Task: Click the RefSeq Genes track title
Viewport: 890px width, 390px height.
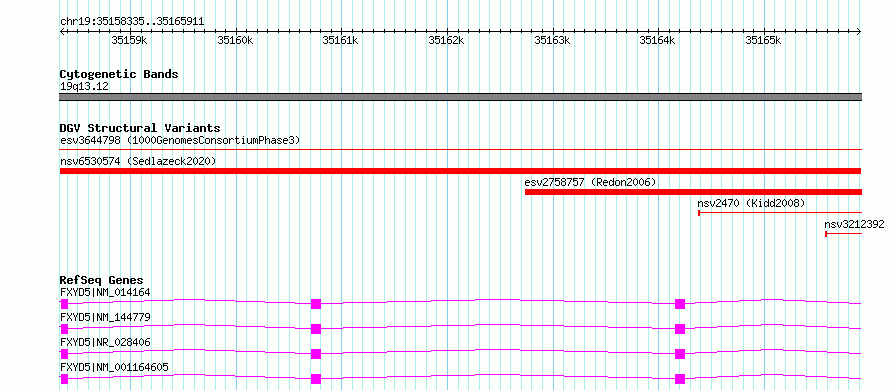Action: (x=101, y=280)
